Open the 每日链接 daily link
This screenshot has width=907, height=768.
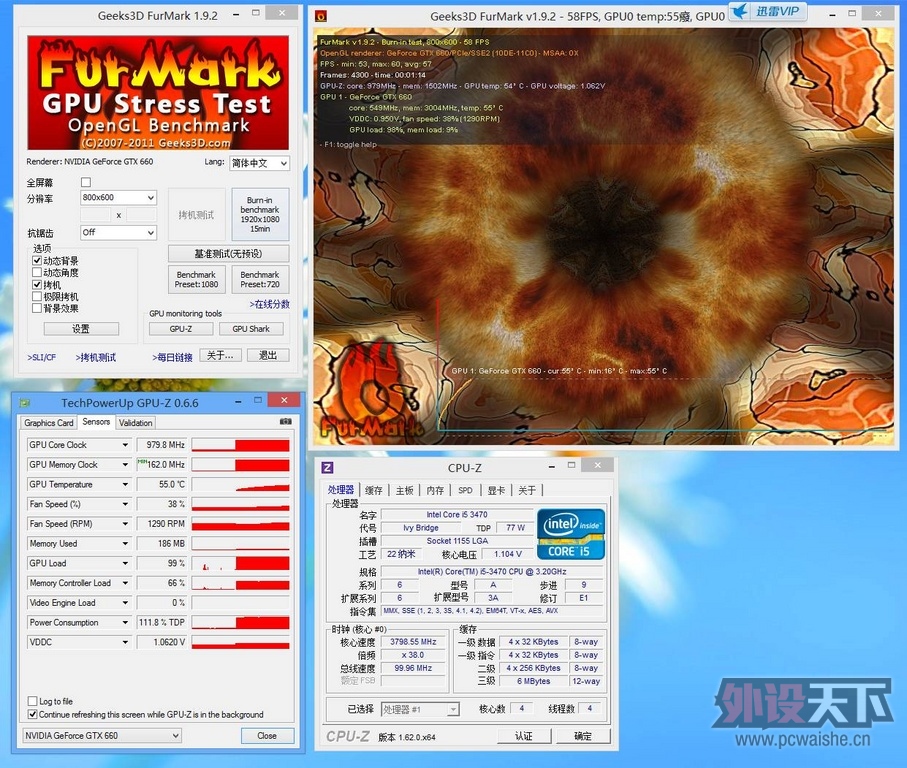(x=172, y=357)
